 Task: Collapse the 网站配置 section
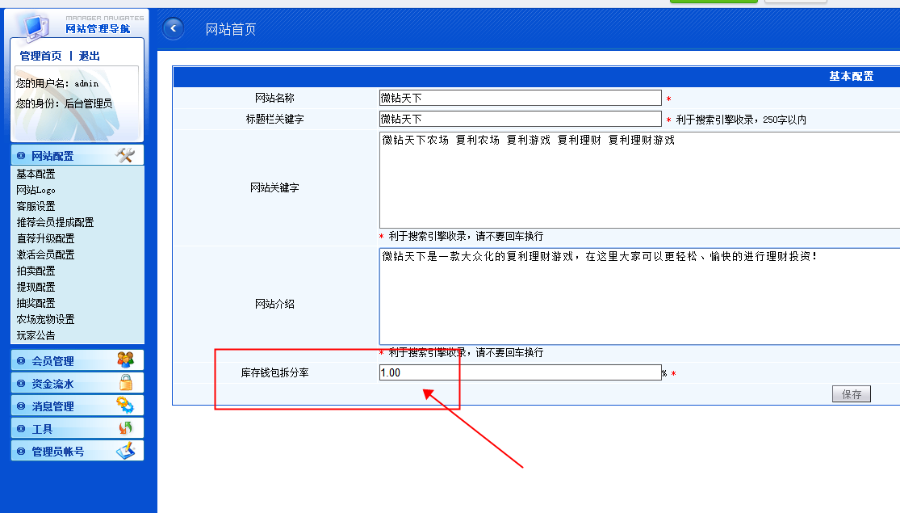coord(77,156)
